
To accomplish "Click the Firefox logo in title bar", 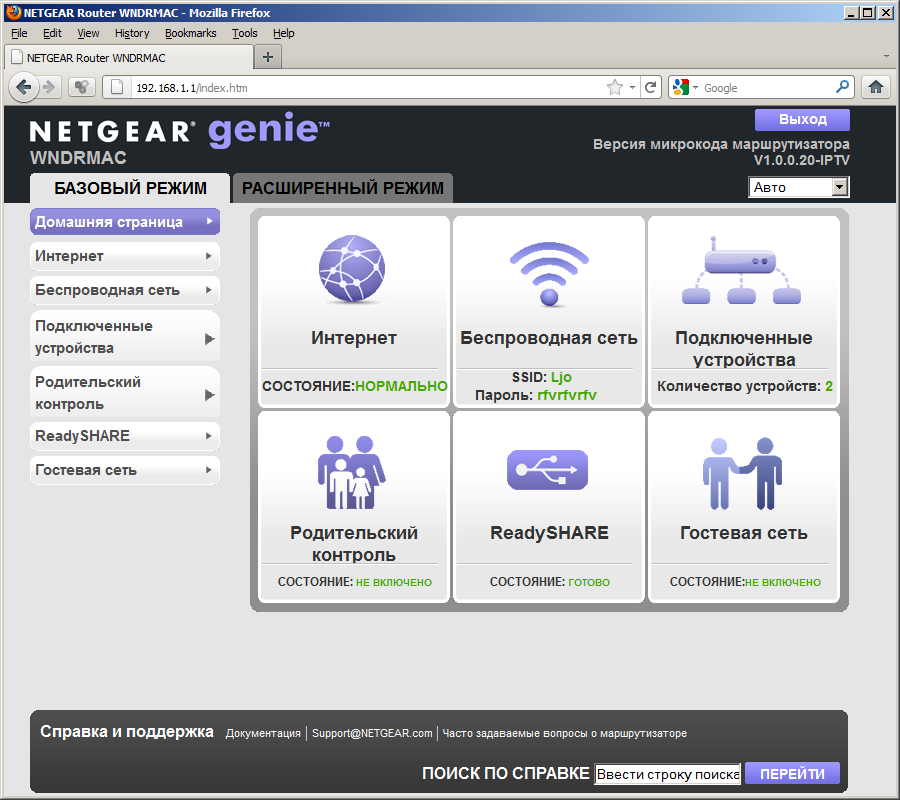I will coord(13,12).
